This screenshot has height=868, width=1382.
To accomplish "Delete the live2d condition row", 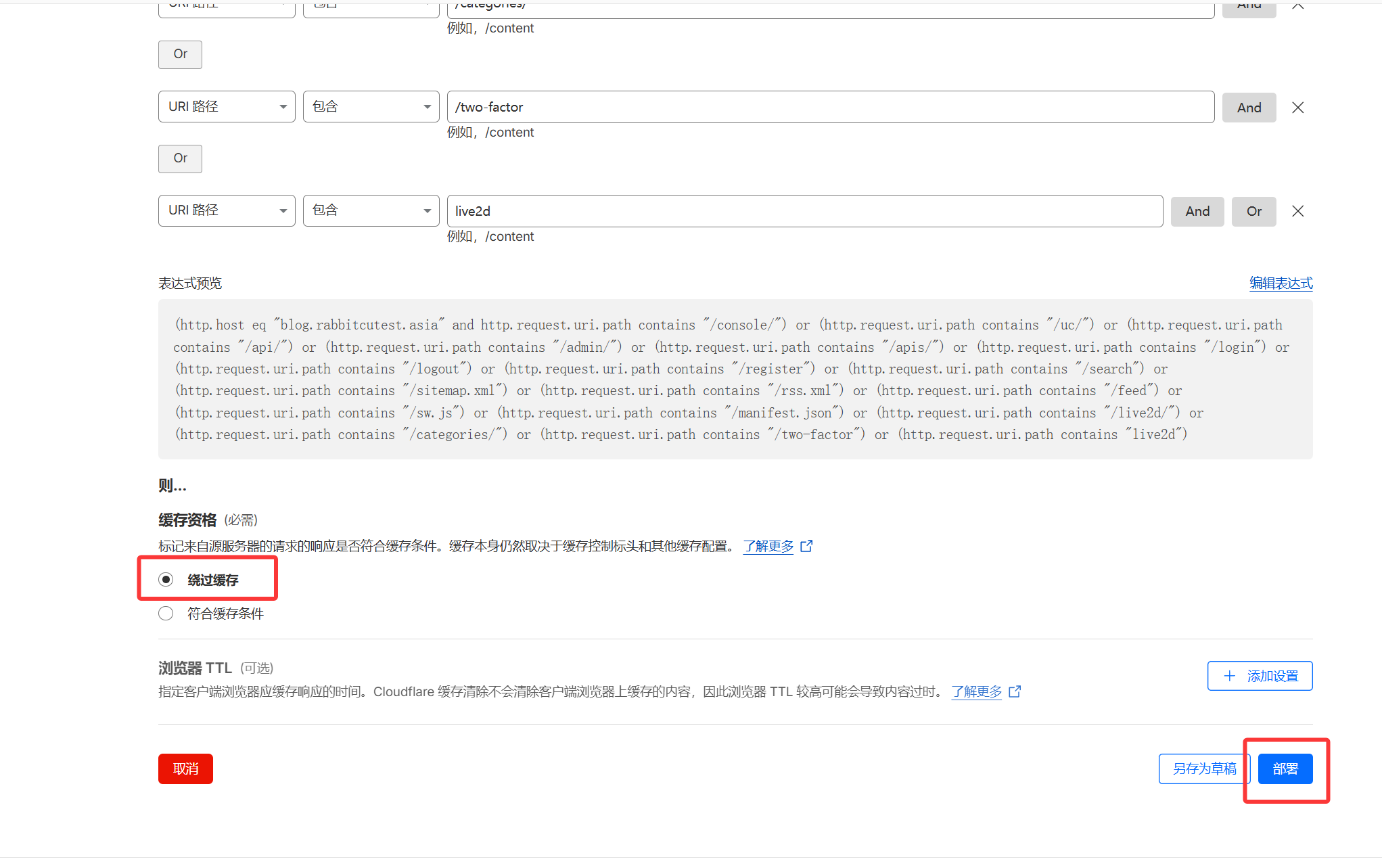I will point(1297,211).
